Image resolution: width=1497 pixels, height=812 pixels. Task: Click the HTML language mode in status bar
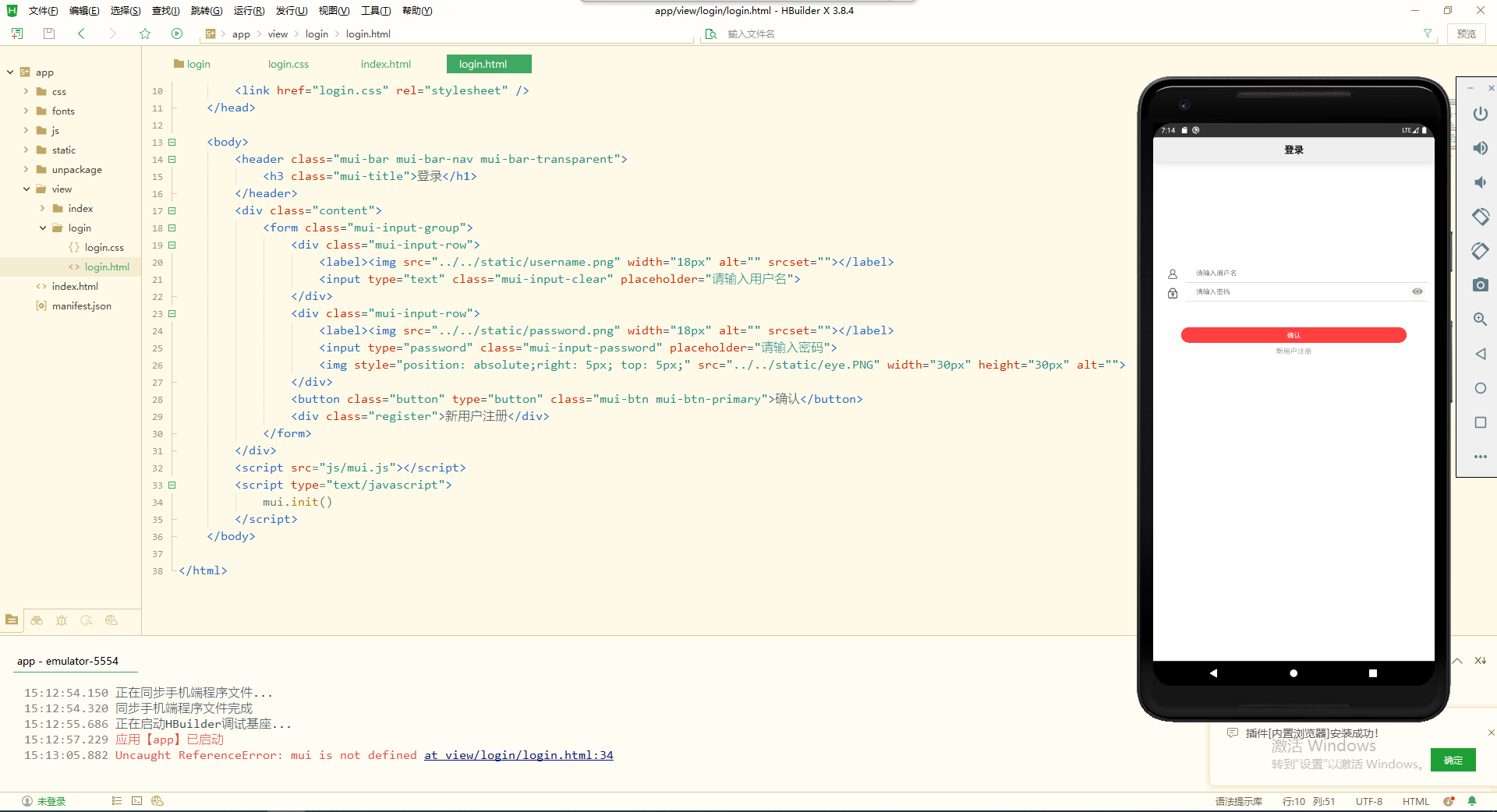click(1416, 801)
